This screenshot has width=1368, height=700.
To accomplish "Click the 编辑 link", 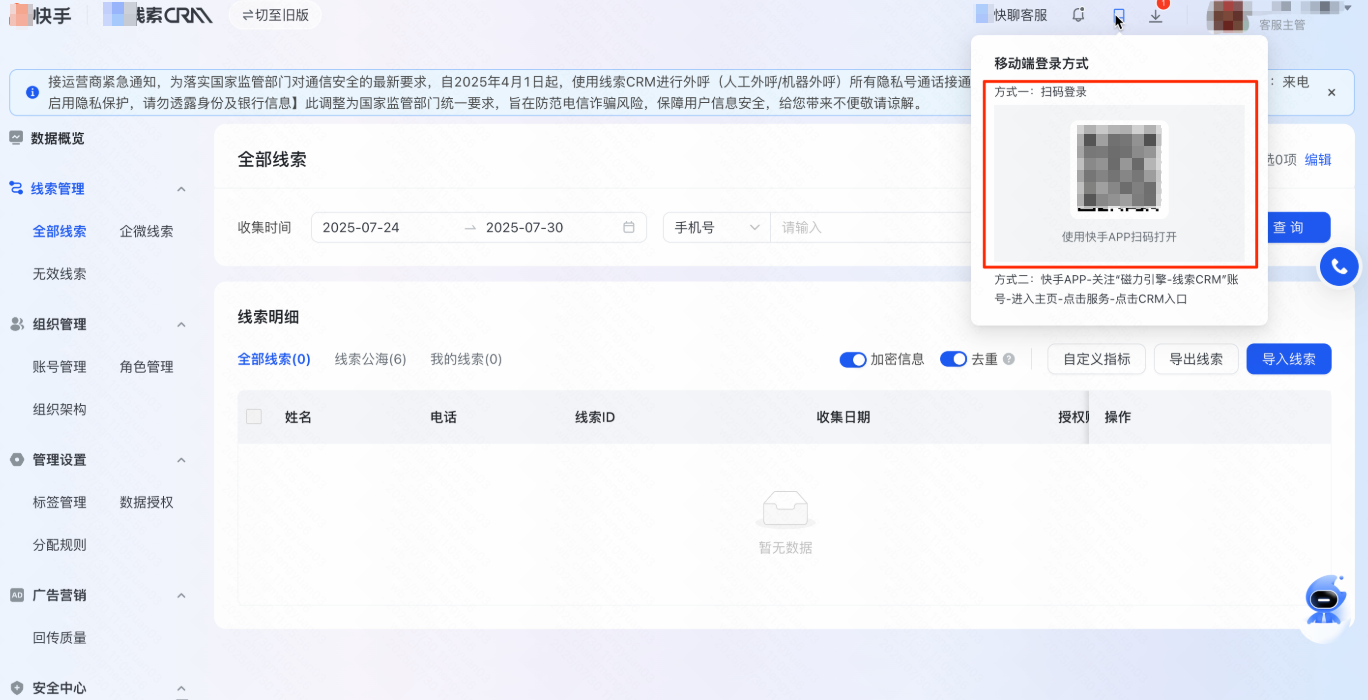I will coord(1318,160).
